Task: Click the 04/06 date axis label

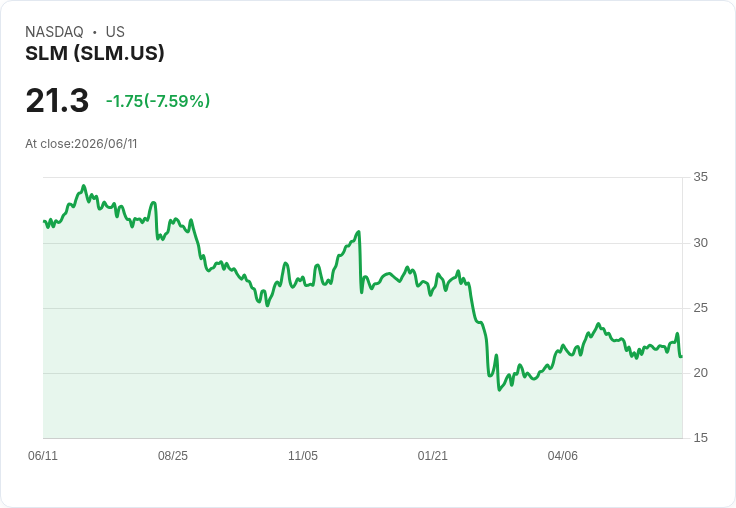Action: tap(563, 455)
